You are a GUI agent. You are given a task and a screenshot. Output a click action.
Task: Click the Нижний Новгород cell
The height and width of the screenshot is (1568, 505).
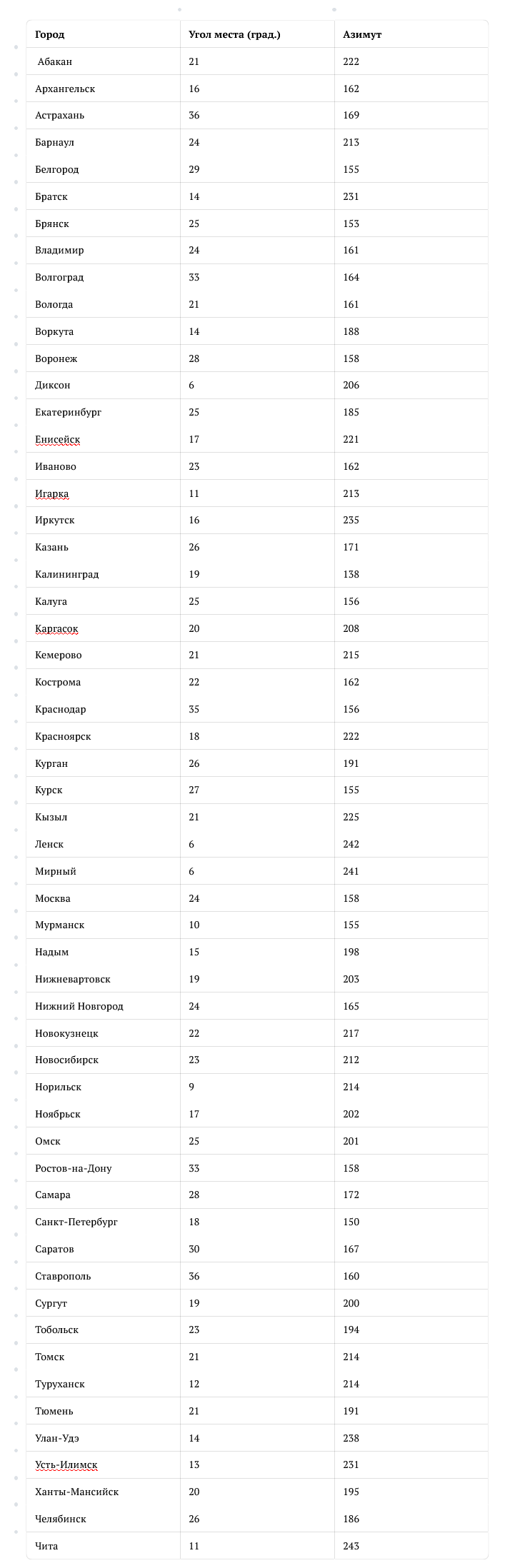(x=79, y=1006)
